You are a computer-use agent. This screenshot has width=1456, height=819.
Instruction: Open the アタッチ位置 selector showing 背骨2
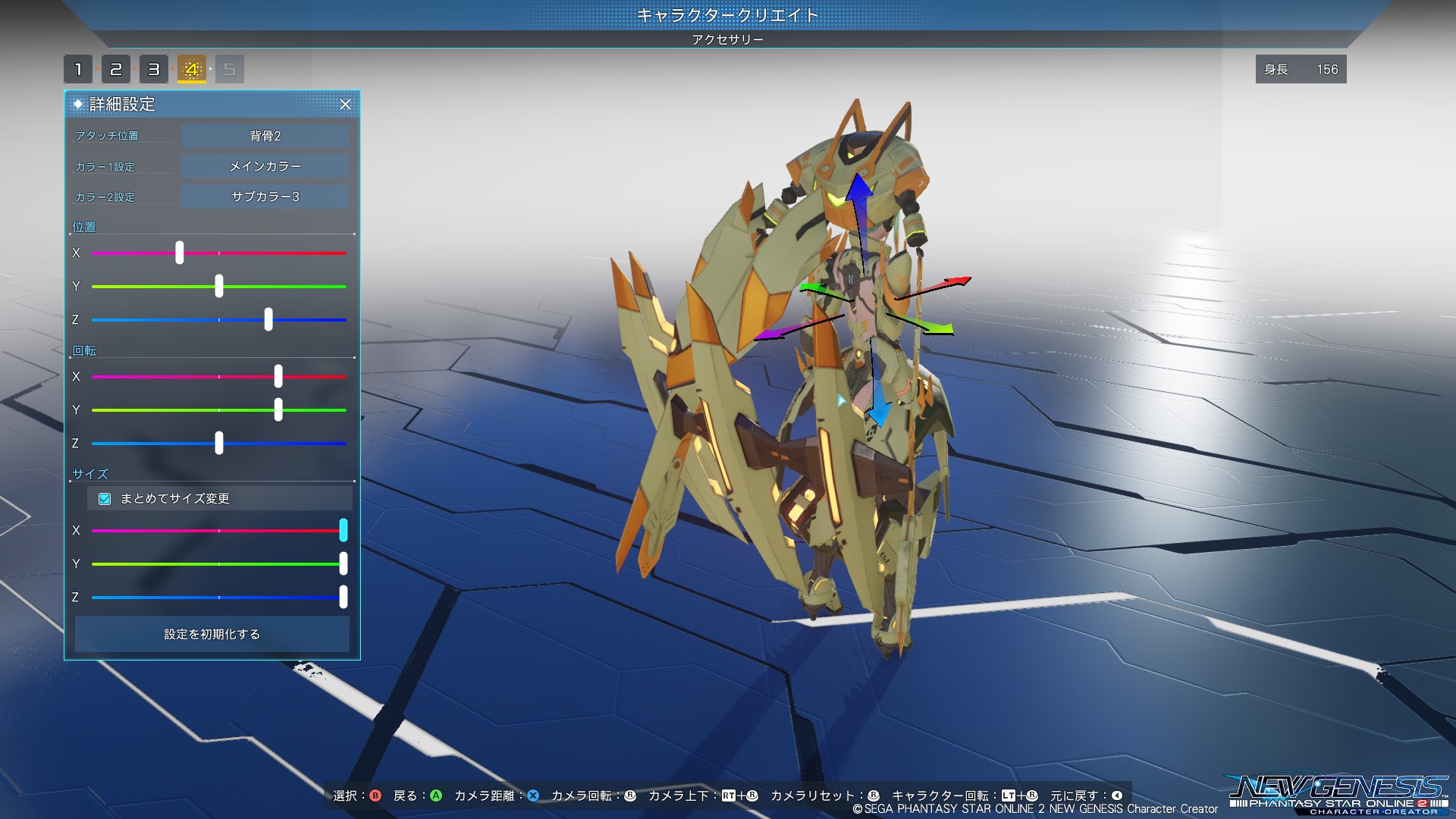265,136
